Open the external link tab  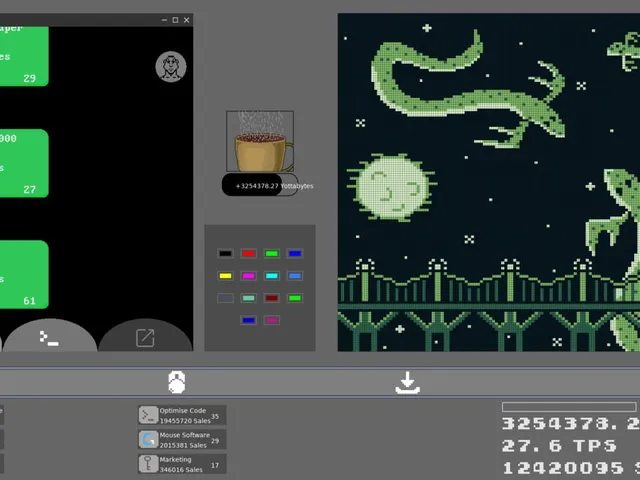pos(145,336)
